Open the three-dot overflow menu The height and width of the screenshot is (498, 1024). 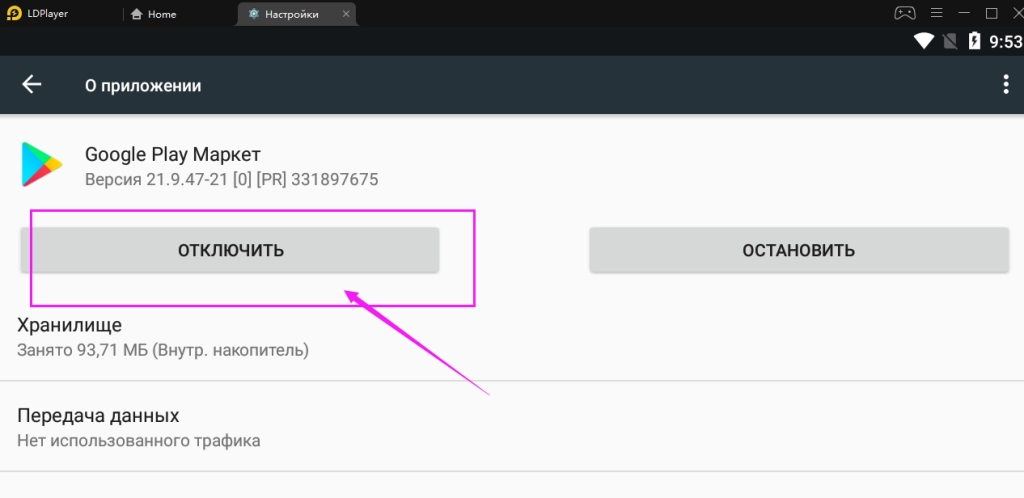1006,85
